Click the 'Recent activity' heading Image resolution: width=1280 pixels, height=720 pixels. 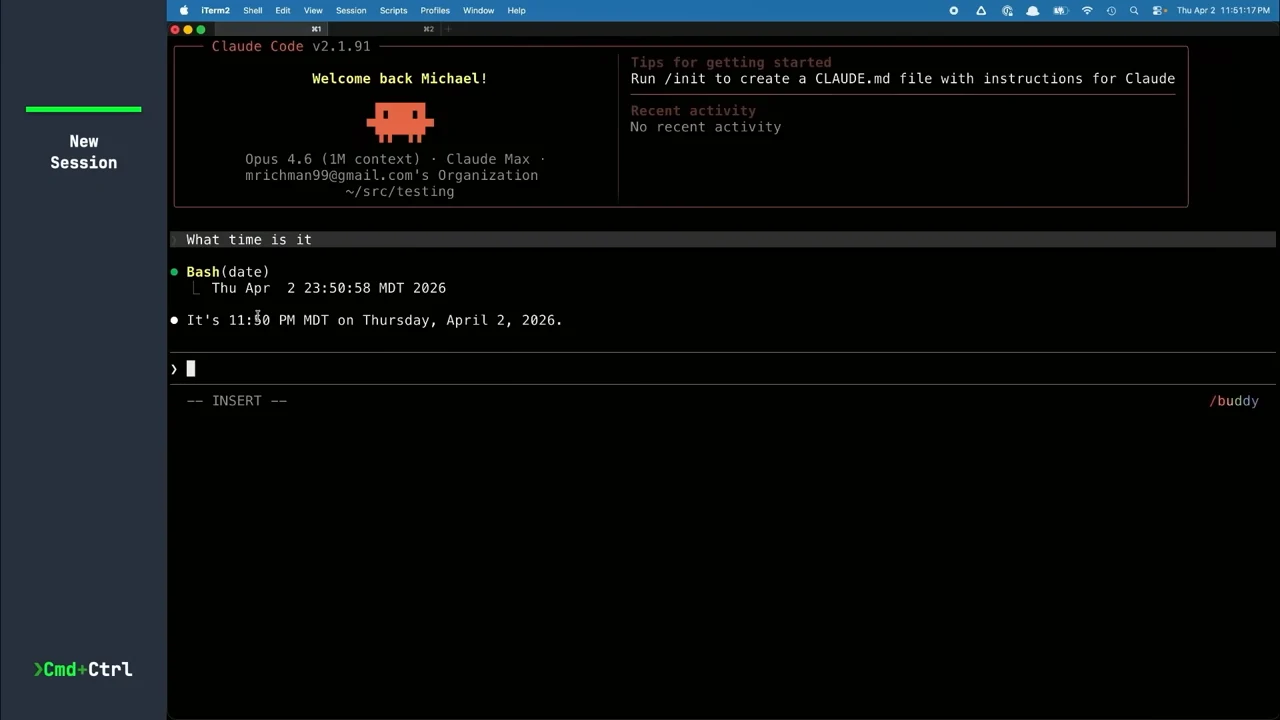(693, 111)
